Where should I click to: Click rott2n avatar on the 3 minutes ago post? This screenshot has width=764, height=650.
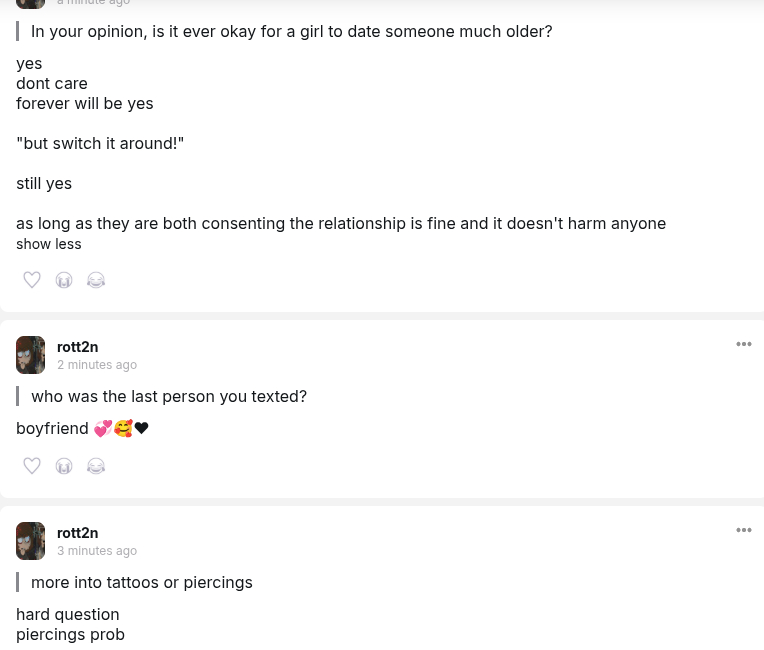31,541
